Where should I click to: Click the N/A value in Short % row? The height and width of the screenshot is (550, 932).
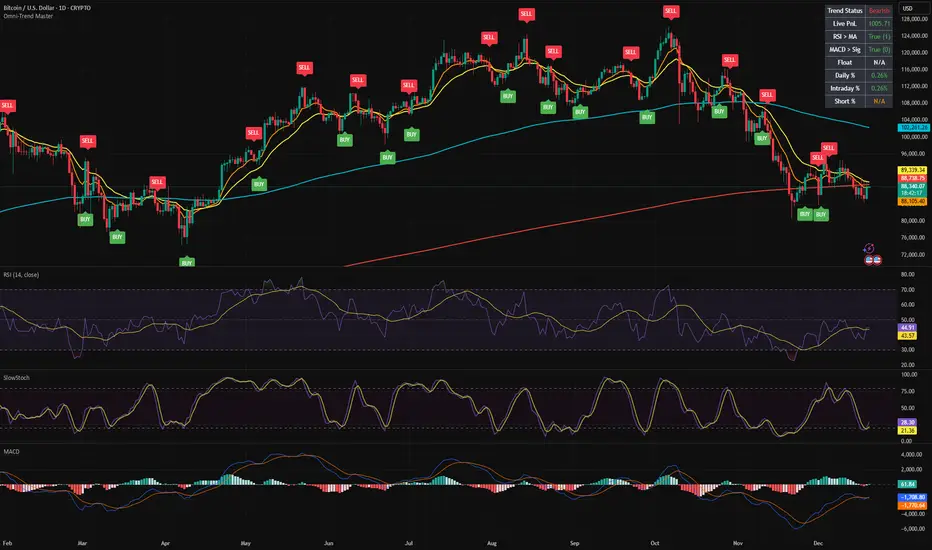click(x=879, y=102)
